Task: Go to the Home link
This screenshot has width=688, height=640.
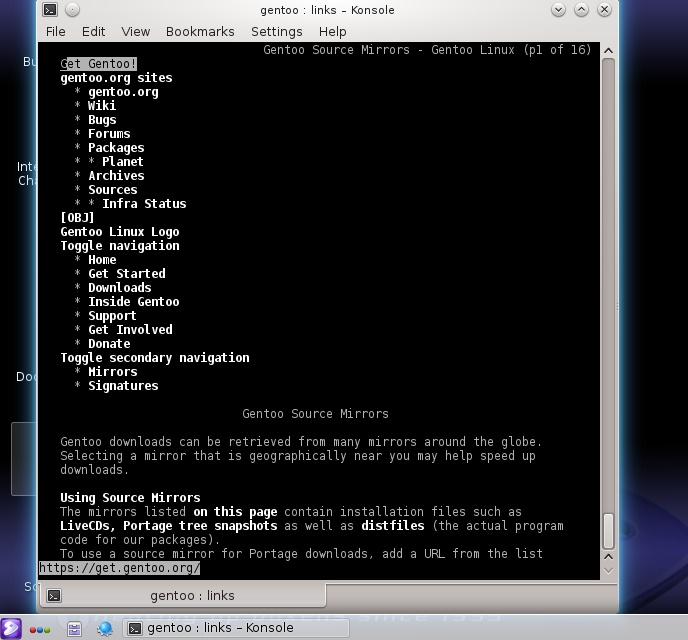Action: pos(102,260)
